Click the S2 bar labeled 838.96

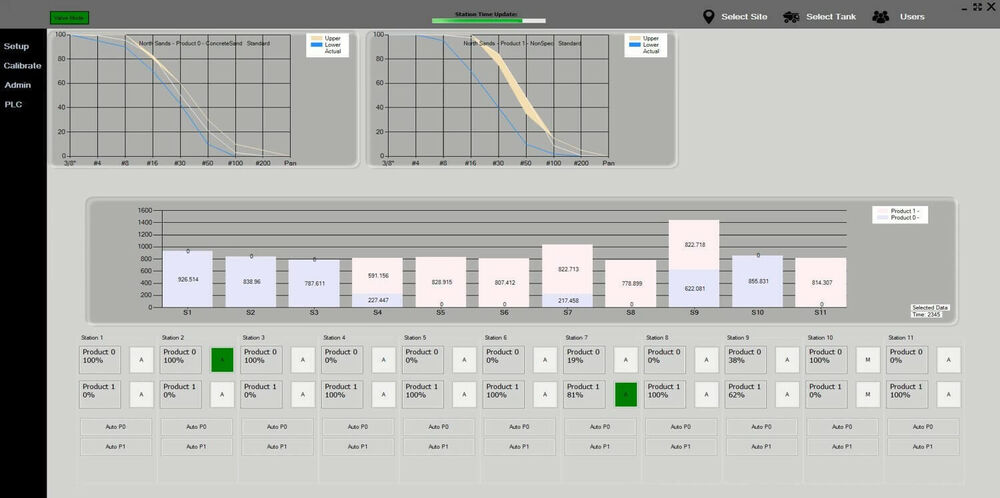tap(251, 282)
